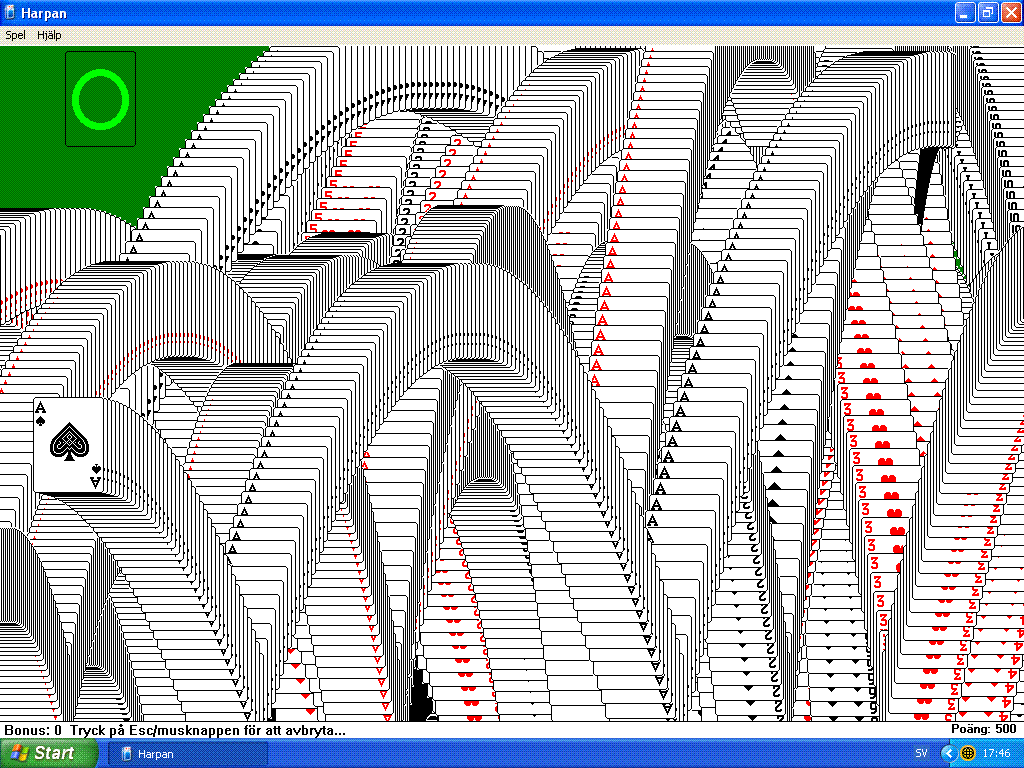Activate the Harpan taskbar button
Screen dimensions: 1024x768
tap(187, 753)
